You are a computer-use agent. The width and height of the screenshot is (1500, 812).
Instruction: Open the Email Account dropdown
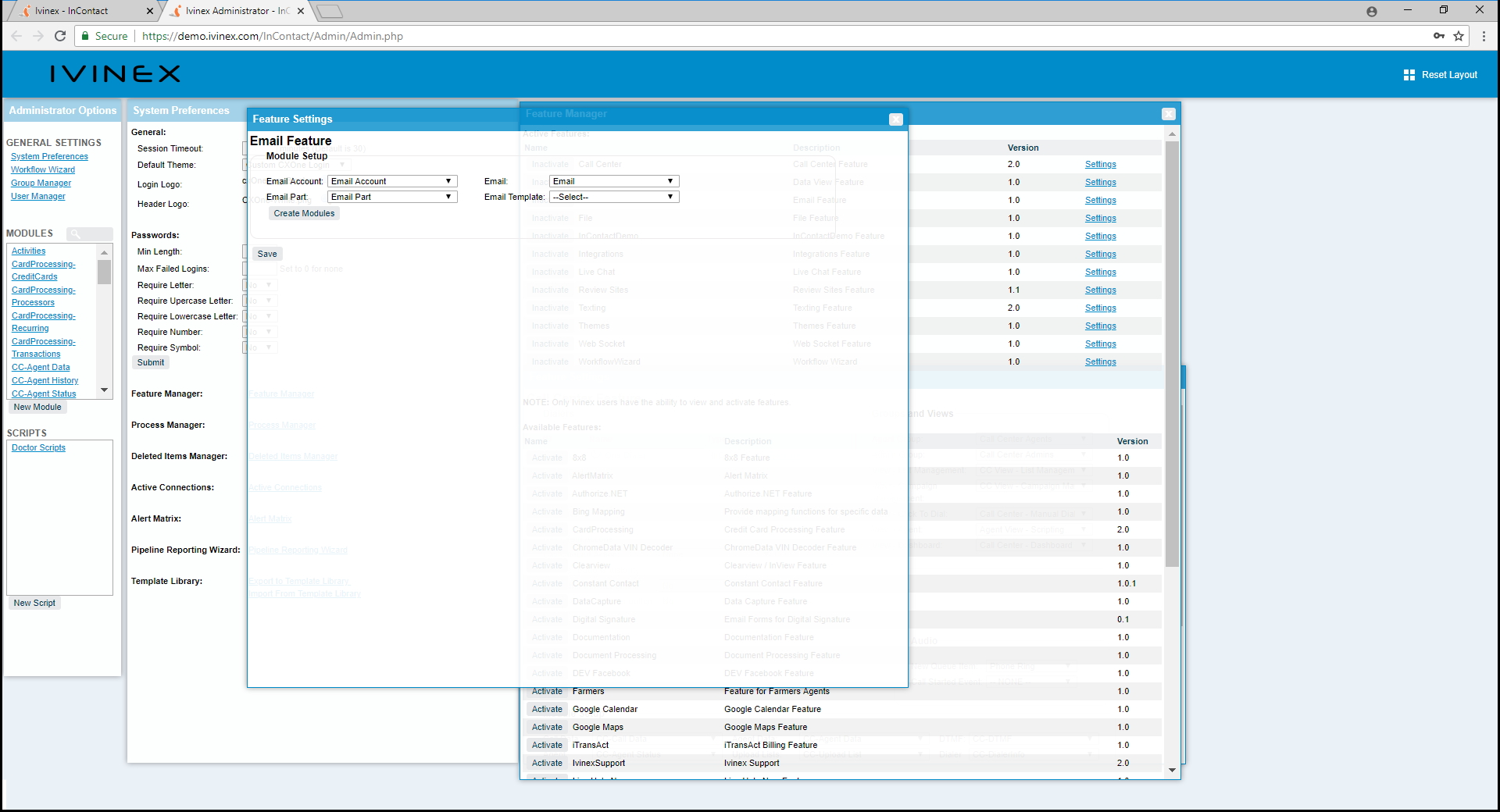(x=392, y=181)
